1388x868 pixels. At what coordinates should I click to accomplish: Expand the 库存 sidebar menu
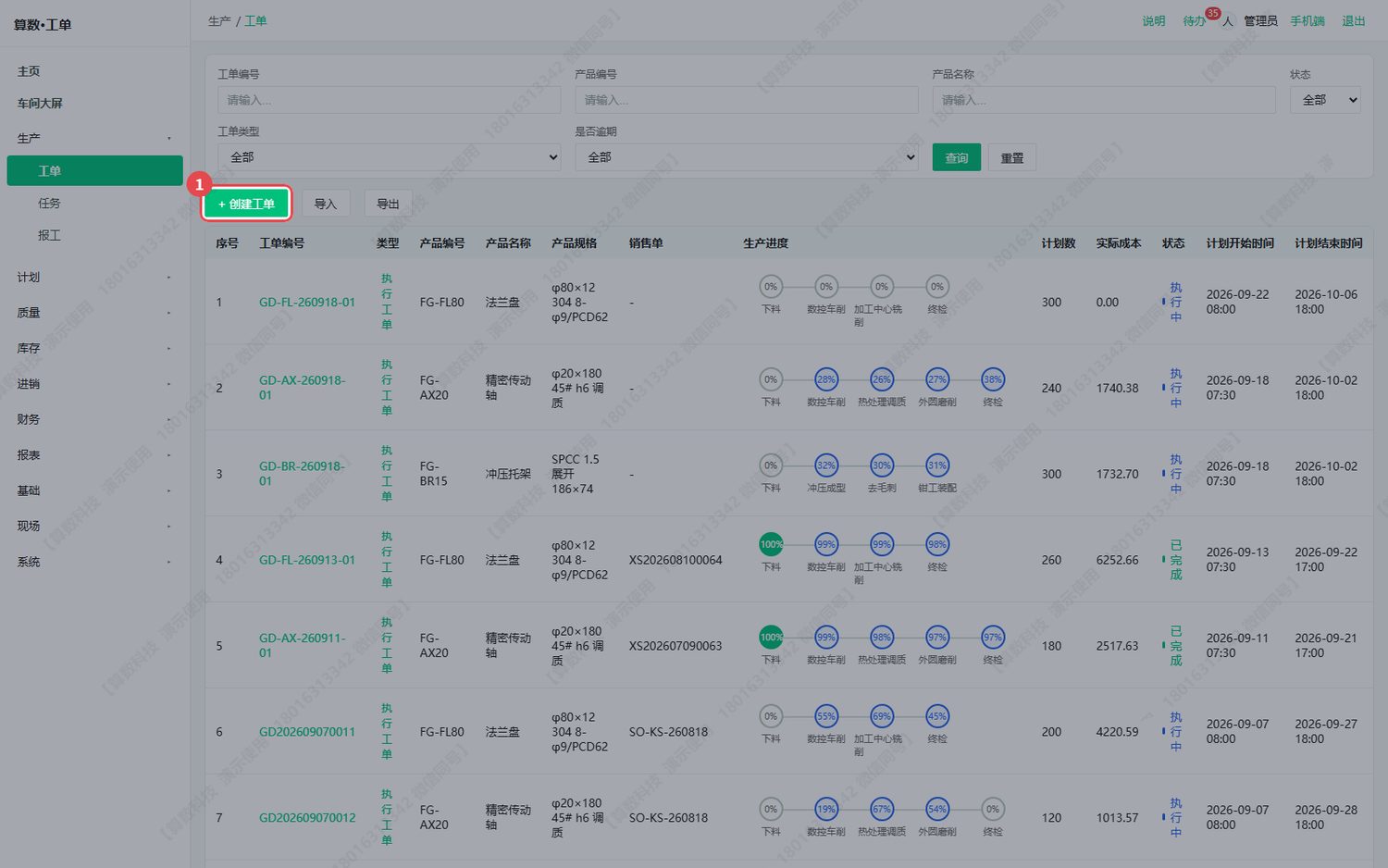(94, 348)
